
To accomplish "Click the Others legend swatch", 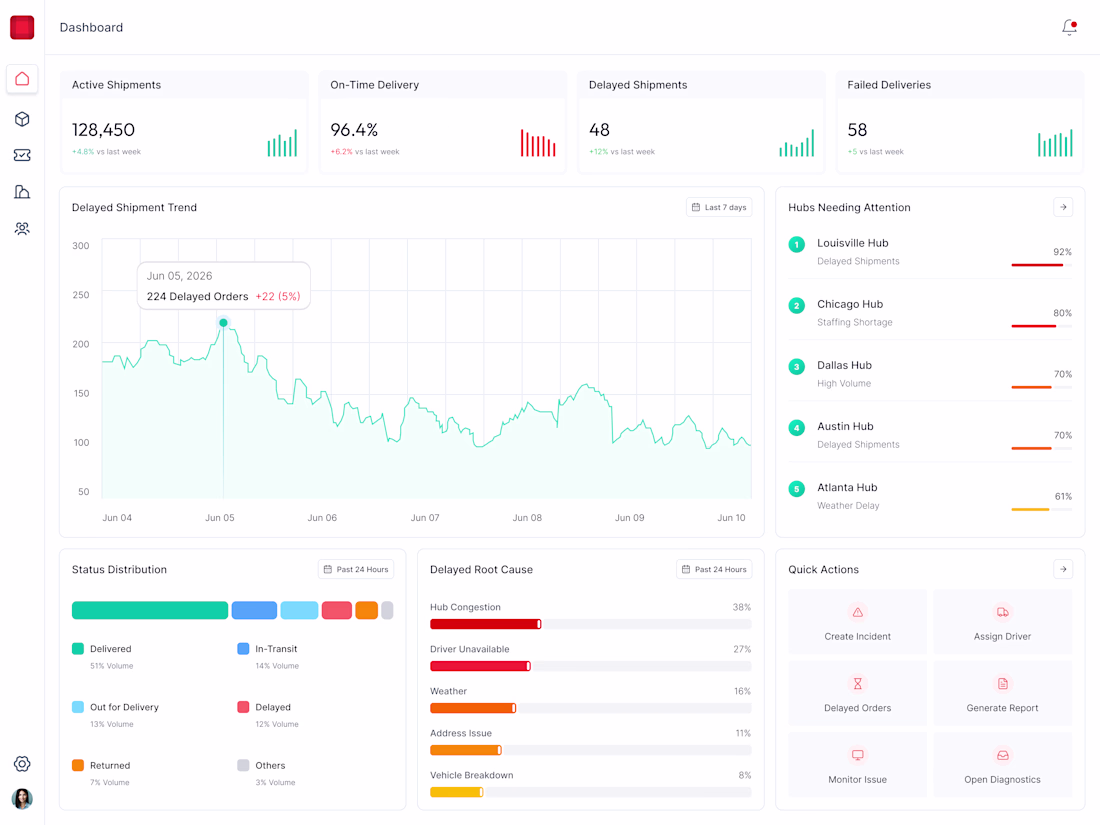I will (x=243, y=765).
